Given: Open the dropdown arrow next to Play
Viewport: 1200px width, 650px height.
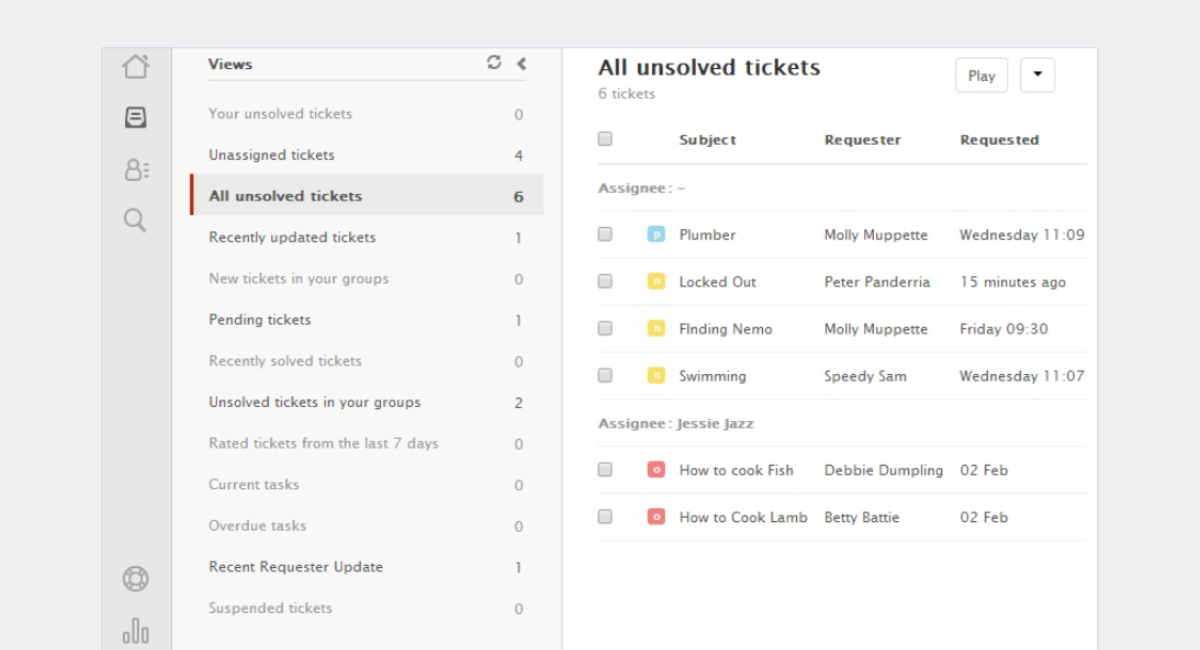Looking at the screenshot, I should pos(1037,75).
